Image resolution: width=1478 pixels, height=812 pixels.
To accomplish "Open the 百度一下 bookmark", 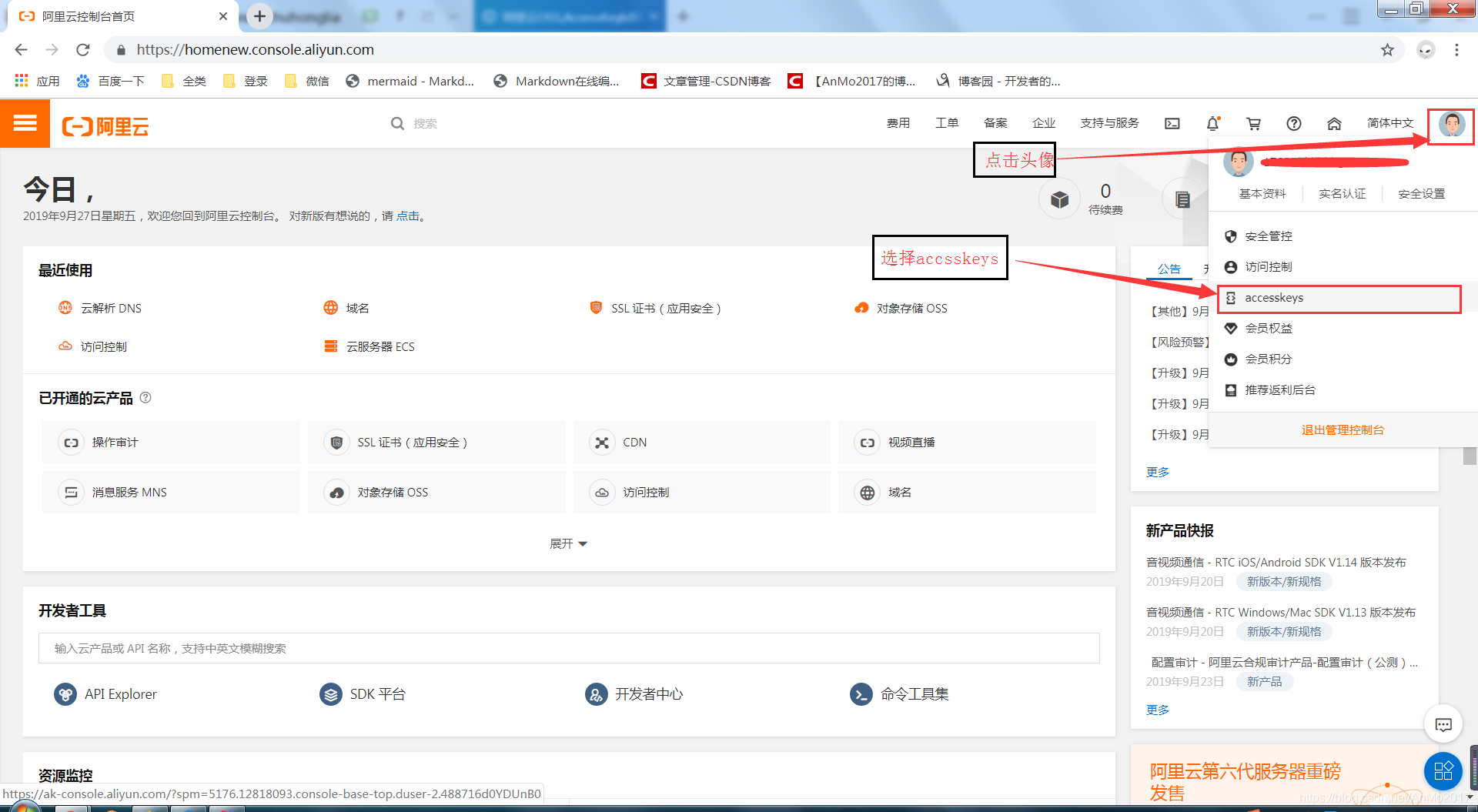I will pyautogui.click(x=110, y=81).
